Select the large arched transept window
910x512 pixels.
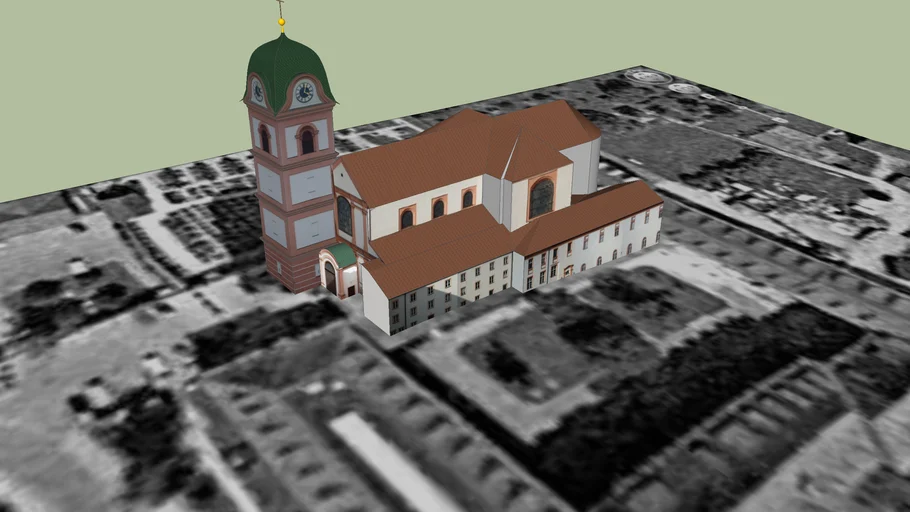click(541, 198)
